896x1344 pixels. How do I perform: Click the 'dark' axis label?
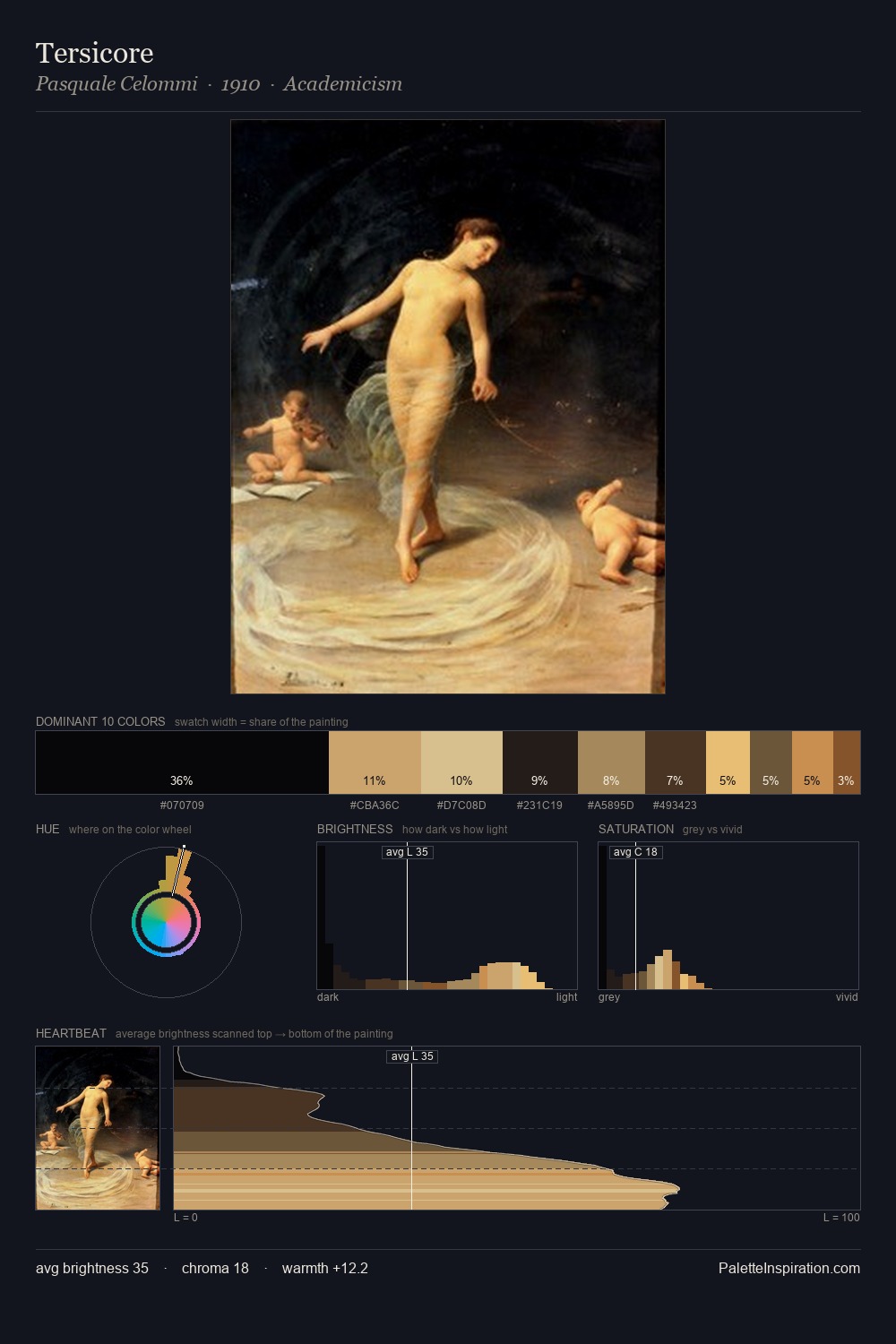328,997
